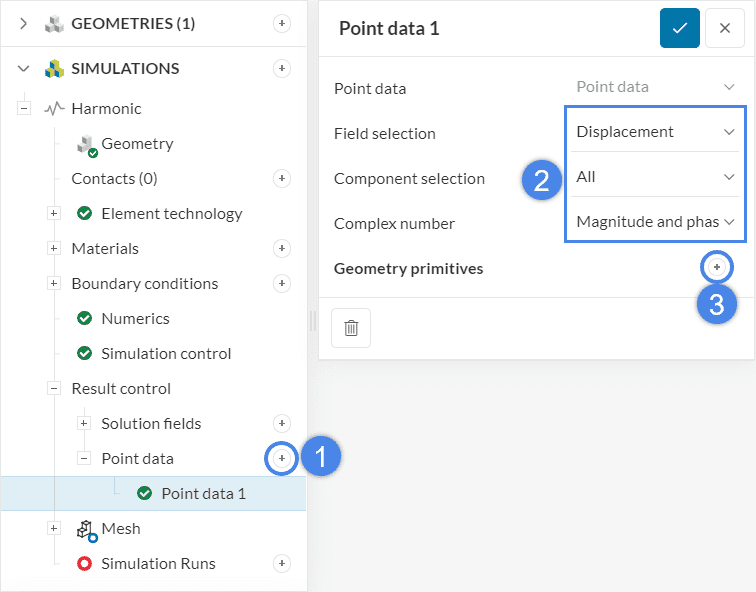Expand the Geometries section chevron
The height and width of the screenshot is (592, 756).
click(24, 23)
